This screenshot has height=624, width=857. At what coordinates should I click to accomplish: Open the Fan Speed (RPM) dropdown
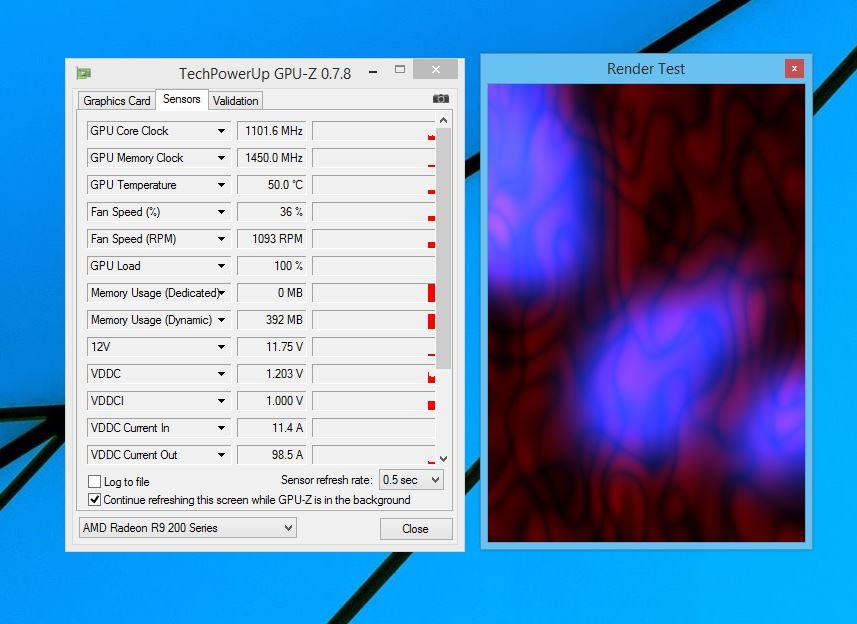point(221,239)
